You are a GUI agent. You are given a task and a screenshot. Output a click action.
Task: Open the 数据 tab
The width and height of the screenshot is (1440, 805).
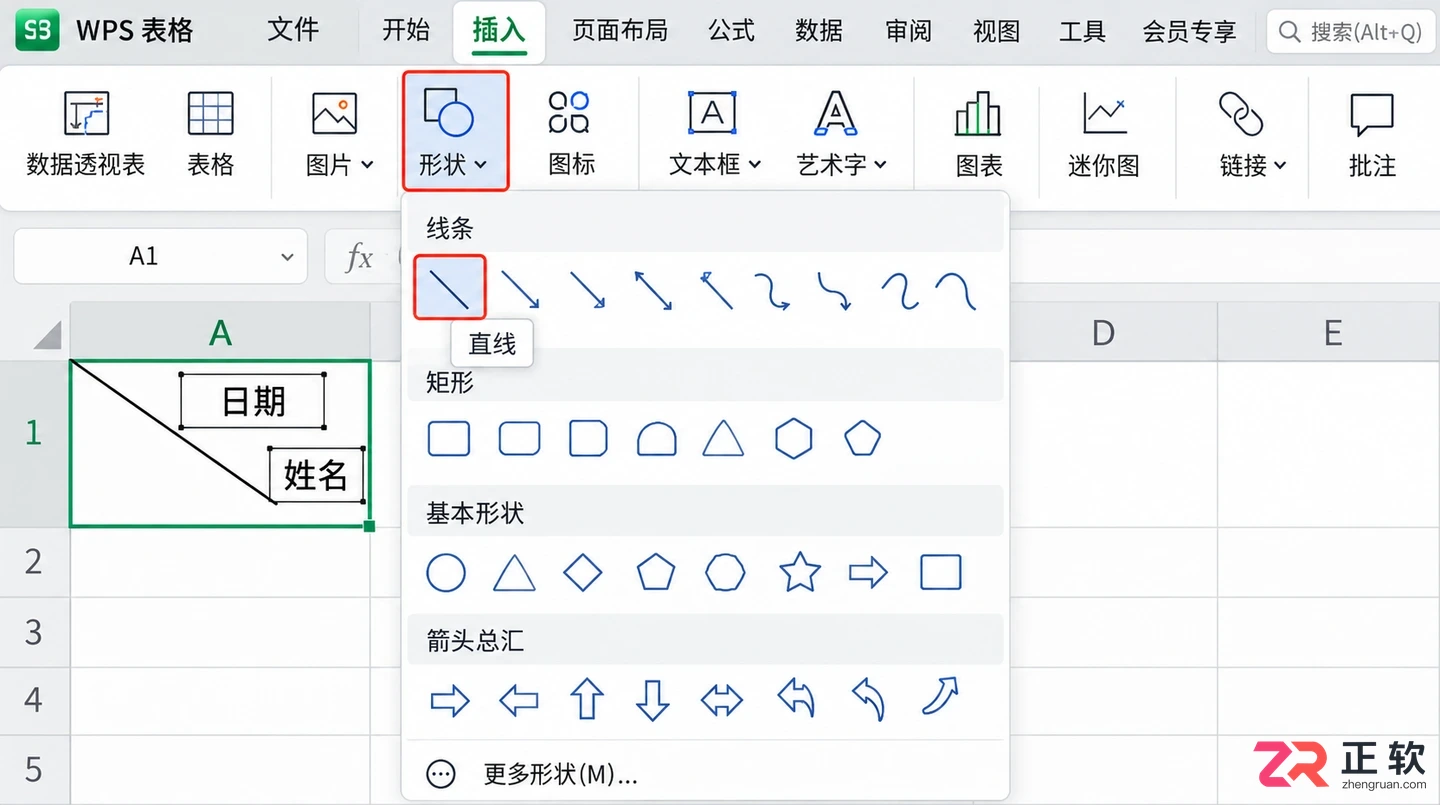(819, 31)
